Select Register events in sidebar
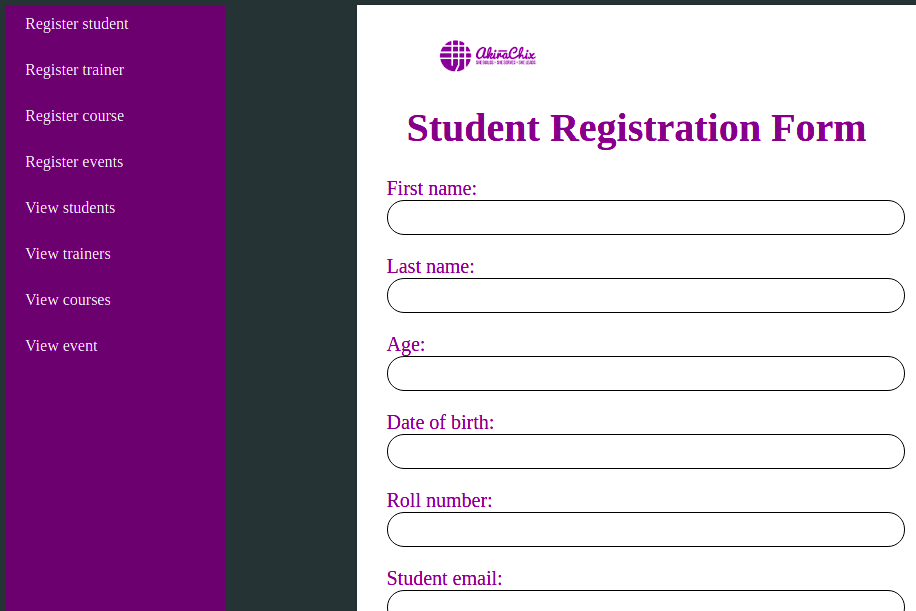The height and width of the screenshot is (611, 916). pos(74,162)
